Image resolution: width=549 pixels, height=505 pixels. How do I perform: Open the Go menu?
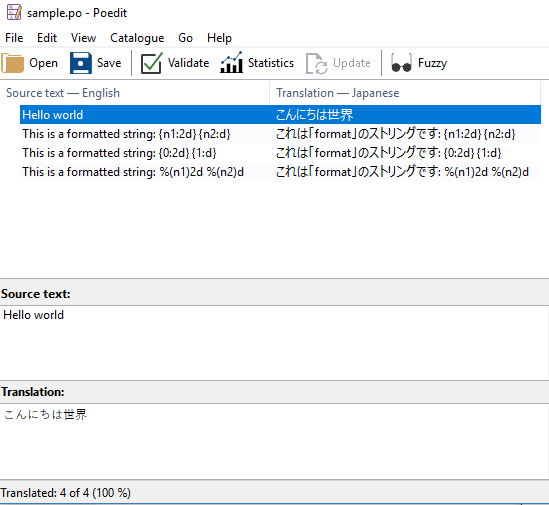(185, 38)
